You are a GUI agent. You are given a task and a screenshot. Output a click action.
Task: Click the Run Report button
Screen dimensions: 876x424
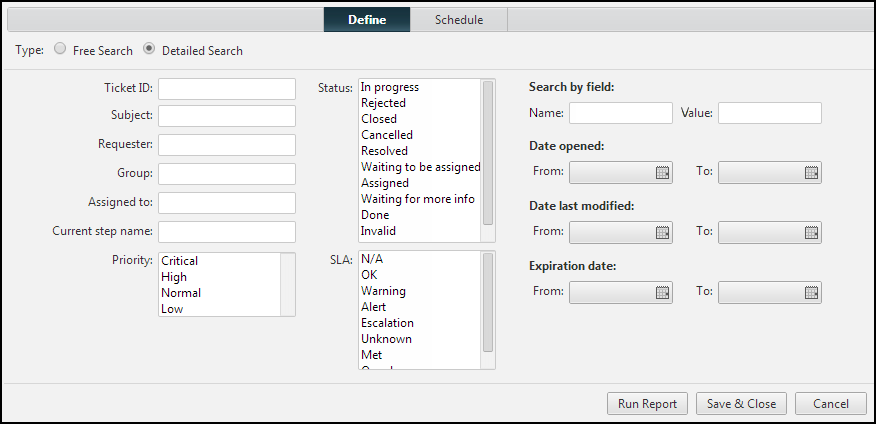(648, 404)
